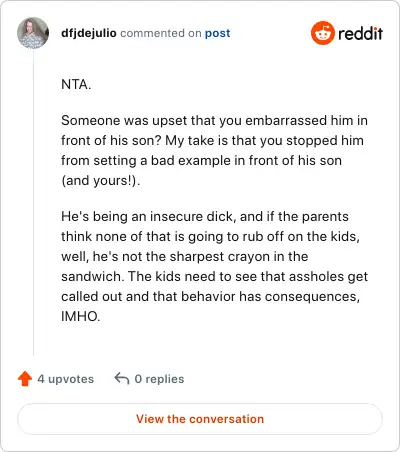Image resolution: width=400 pixels, height=452 pixels.
Task: Click the word "sandwich." in the comment
Action: 93,276
